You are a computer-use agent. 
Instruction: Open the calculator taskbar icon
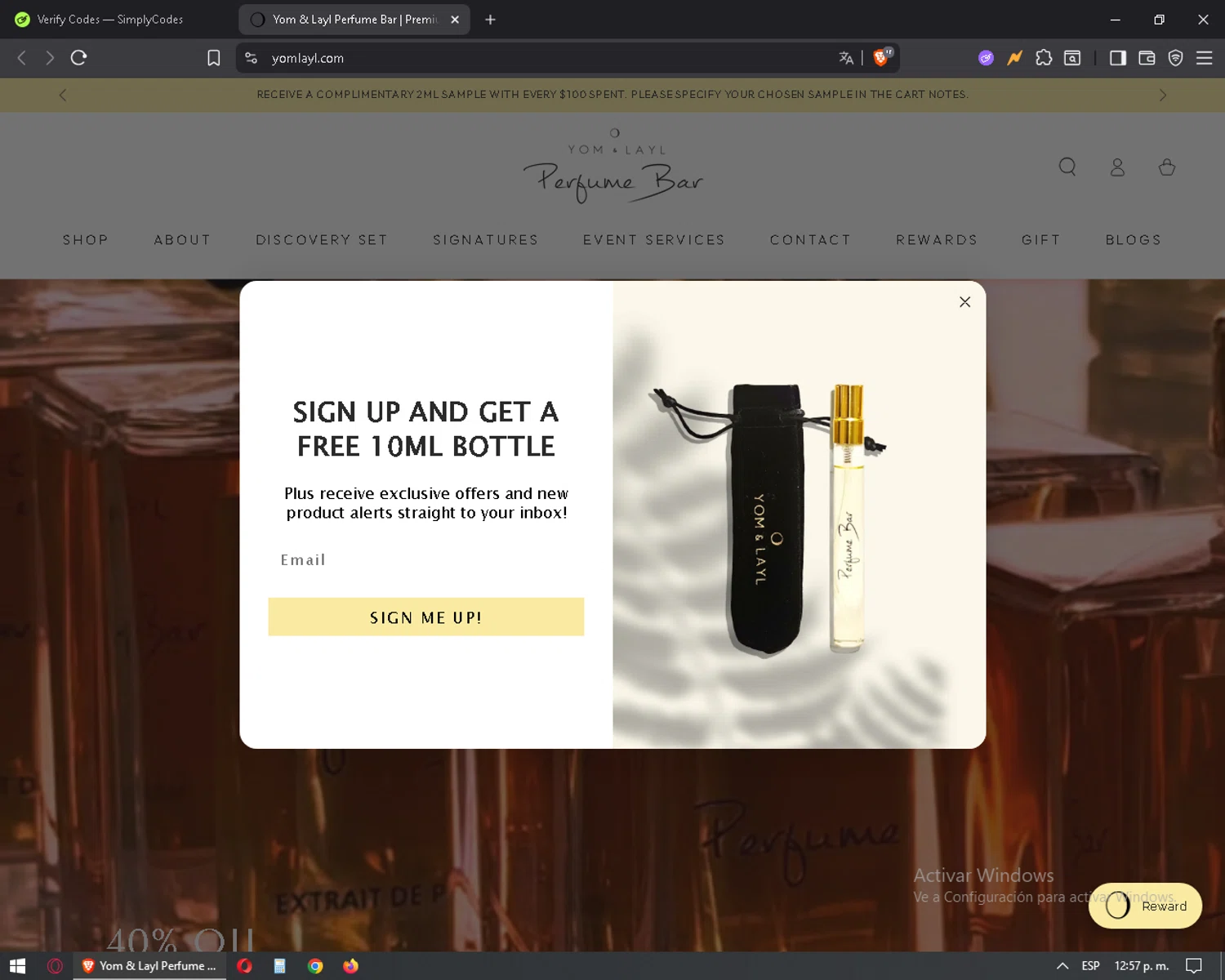(279, 966)
